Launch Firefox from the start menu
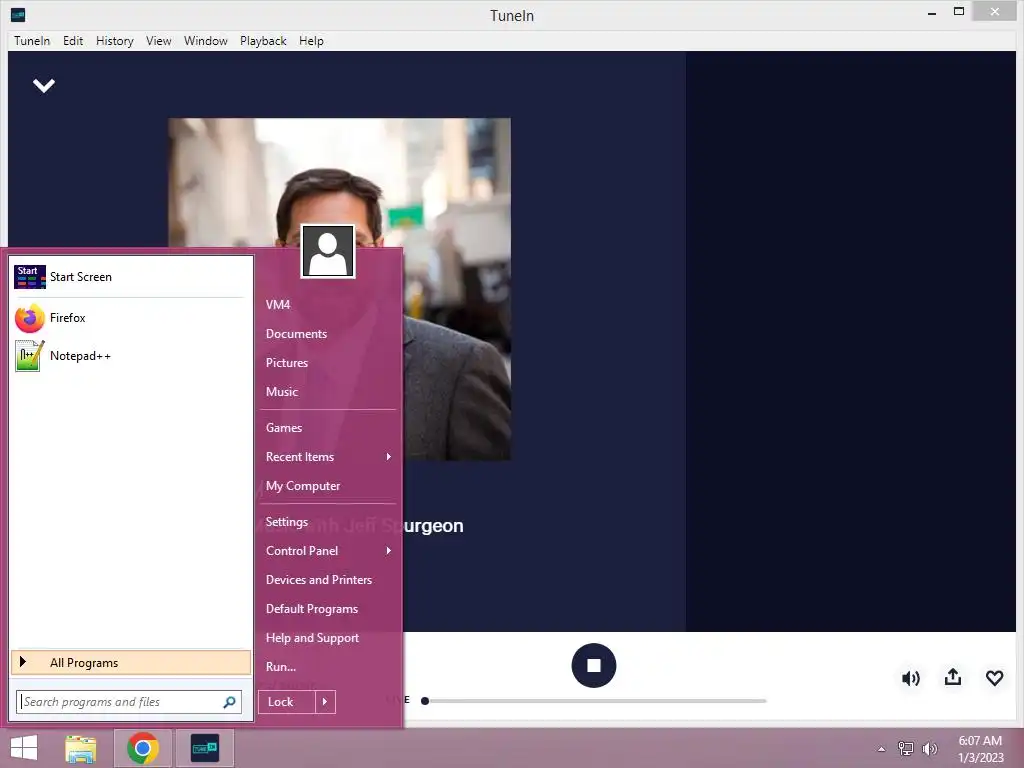This screenshot has height=768, width=1024. click(x=131, y=318)
